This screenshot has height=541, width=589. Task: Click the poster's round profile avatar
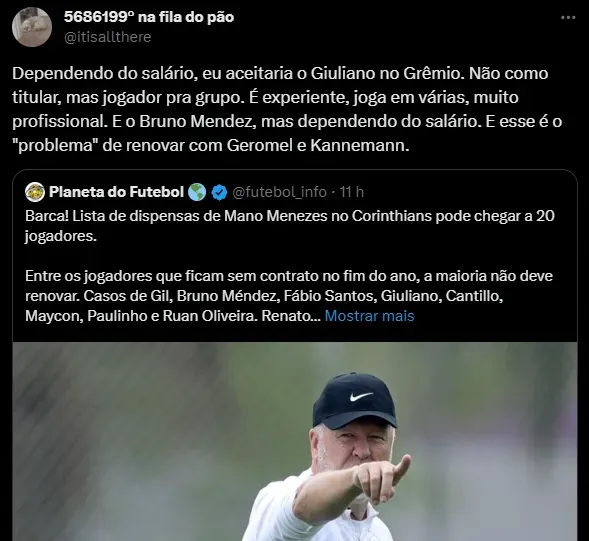coord(32,27)
